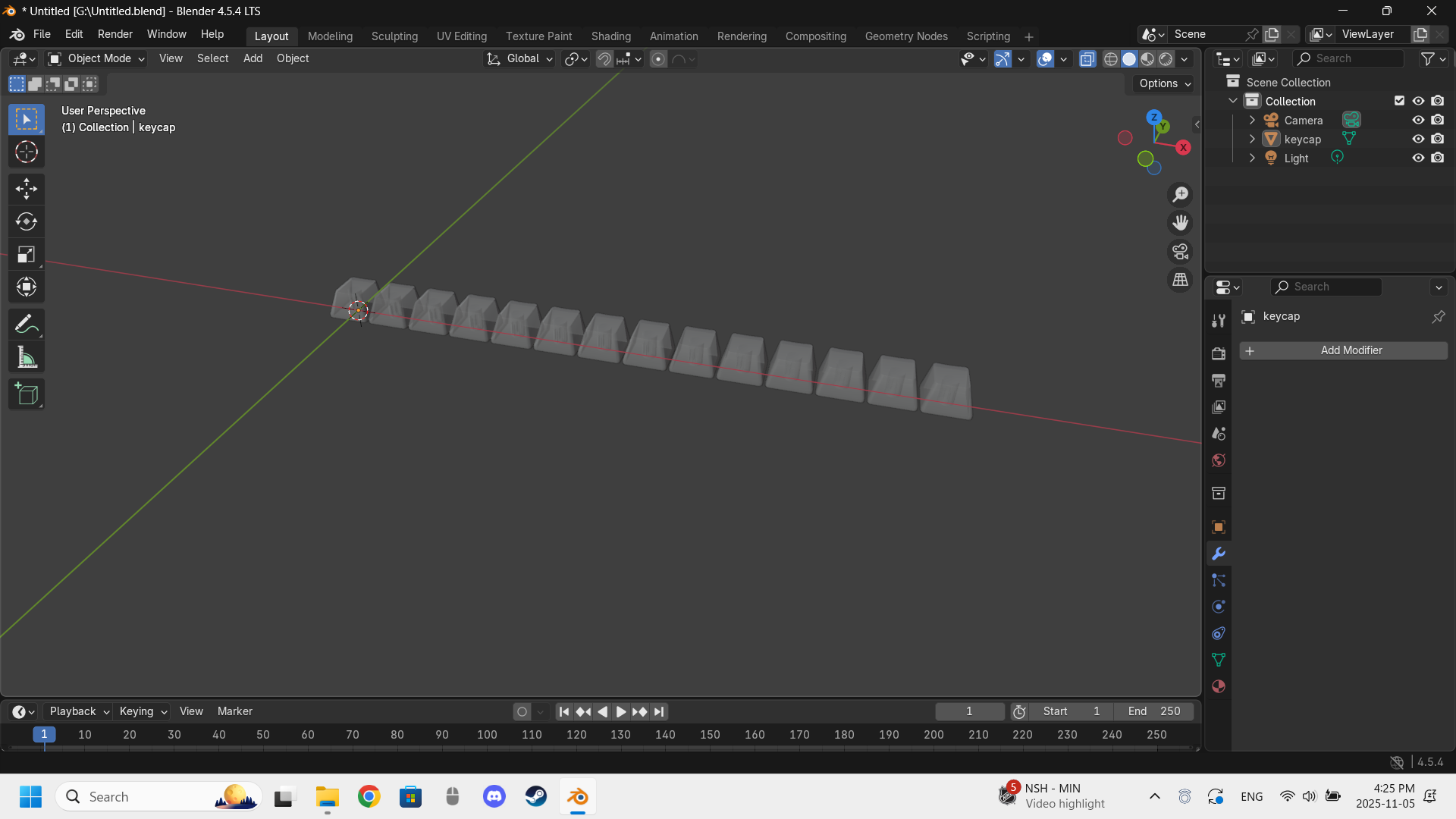Click frame 100 on the timeline

487,734
